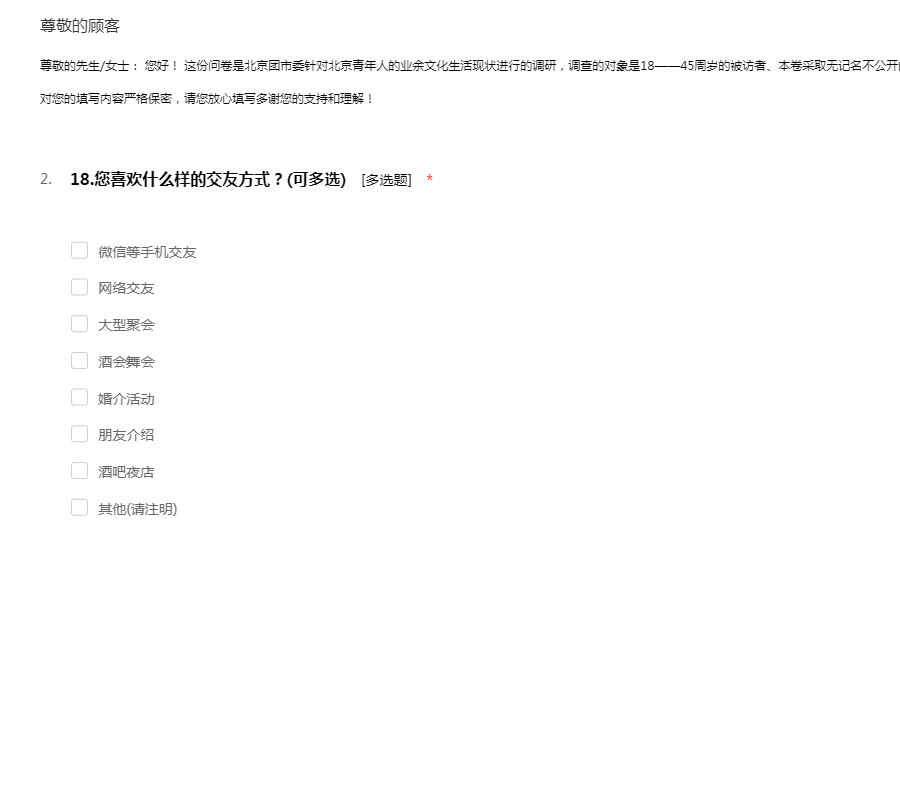
Task: Click the question title 18.您喜欢什么样的交友方式
Action: [207, 180]
